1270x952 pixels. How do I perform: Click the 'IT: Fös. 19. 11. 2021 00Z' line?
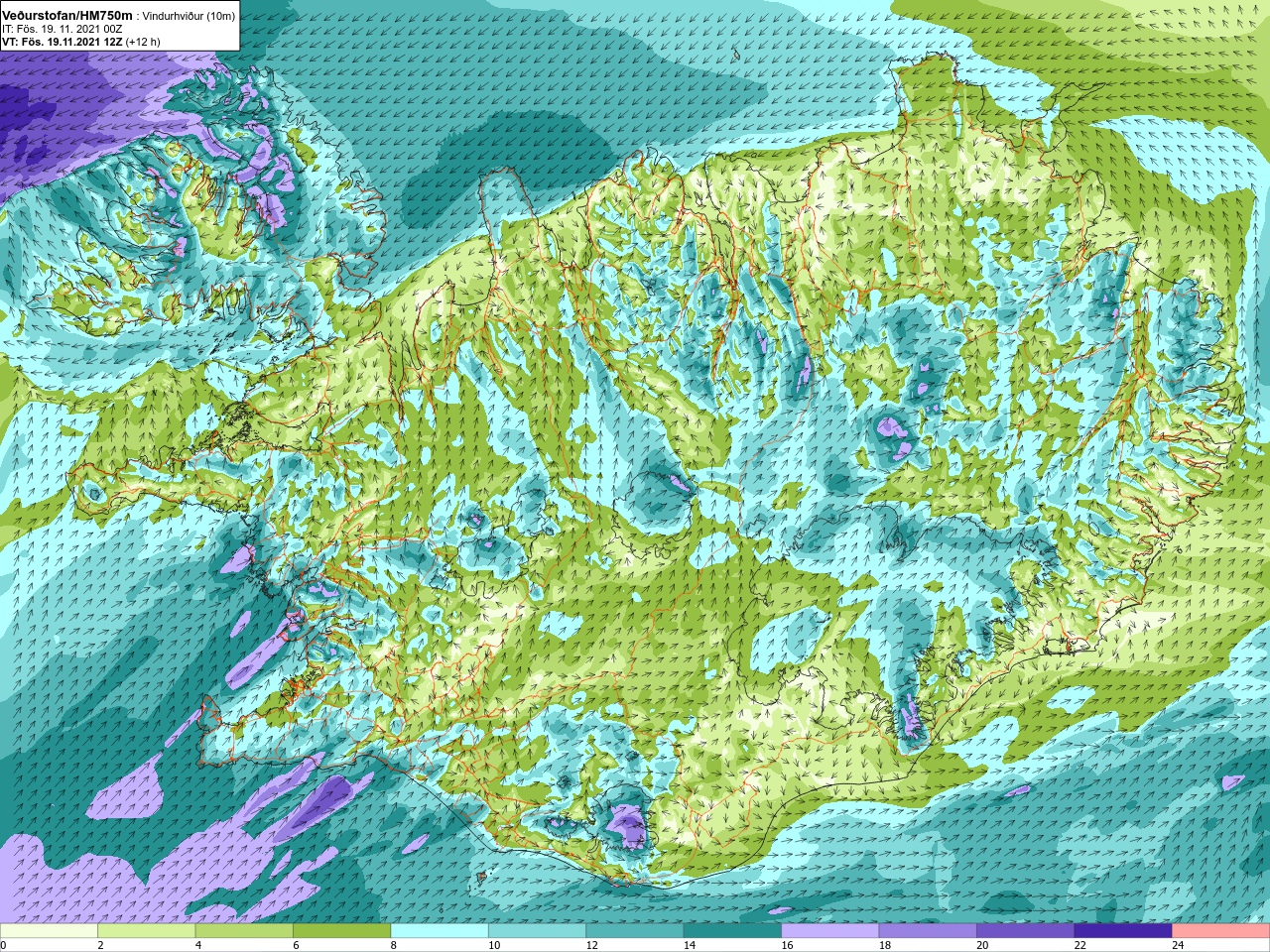pyautogui.click(x=62, y=30)
